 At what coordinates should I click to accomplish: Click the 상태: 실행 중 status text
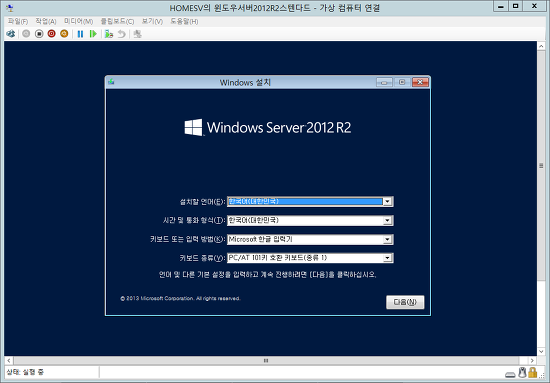point(25,372)
